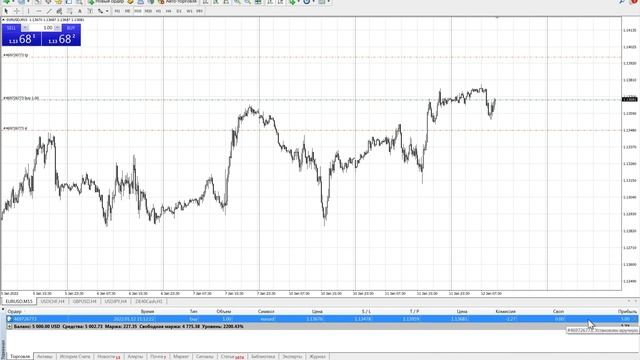Open the Сигналы terminal tab
Image resolution: width=640 pixels, height=360 pixels.
[x=204, y=356]
